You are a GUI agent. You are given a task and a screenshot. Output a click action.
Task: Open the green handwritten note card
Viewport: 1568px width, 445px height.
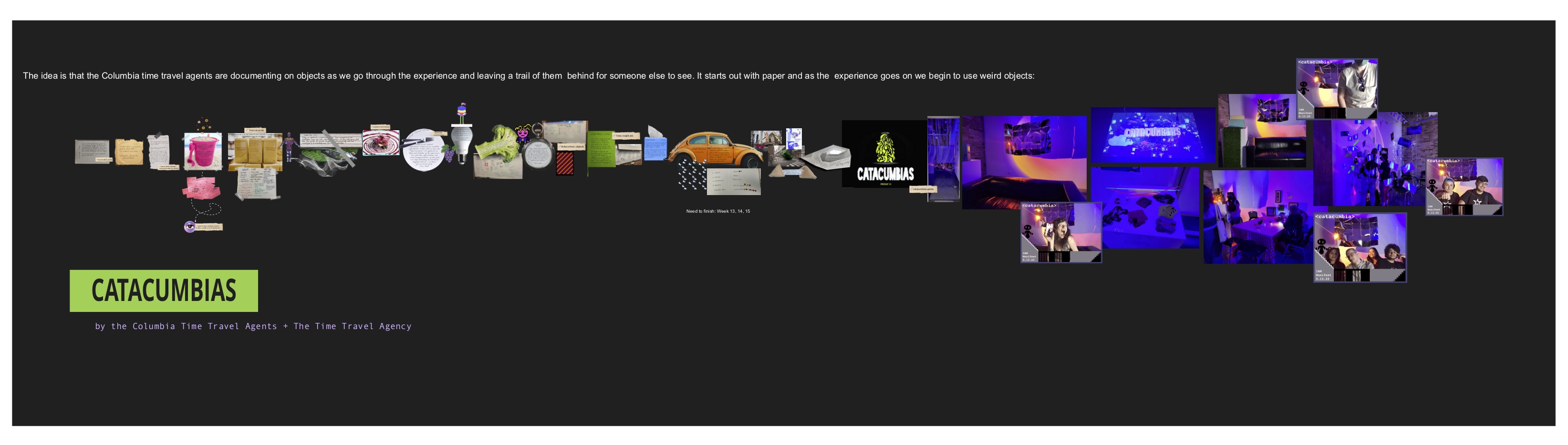tap(602, 149)
